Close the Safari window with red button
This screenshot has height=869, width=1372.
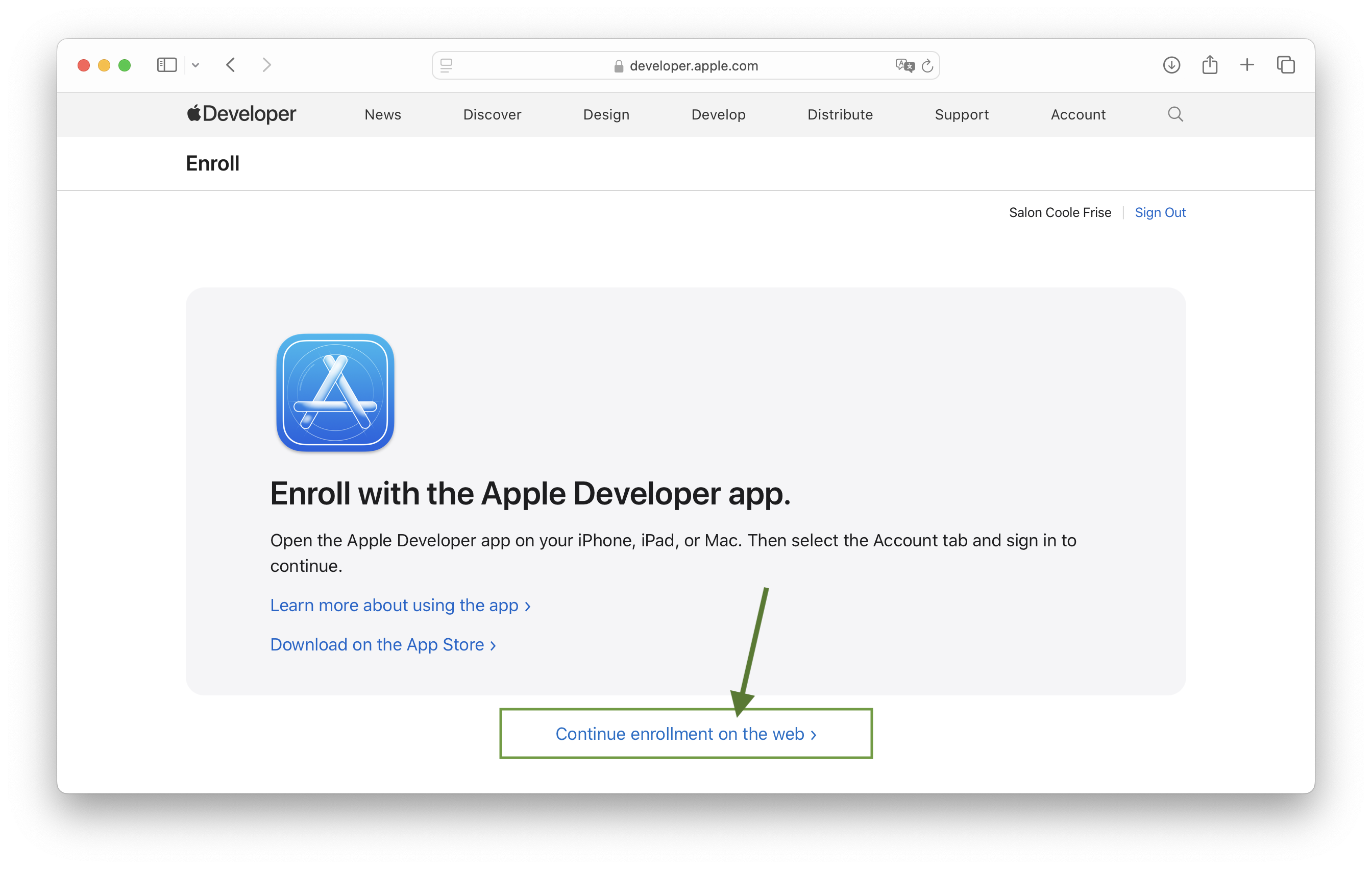coord(84,65)
